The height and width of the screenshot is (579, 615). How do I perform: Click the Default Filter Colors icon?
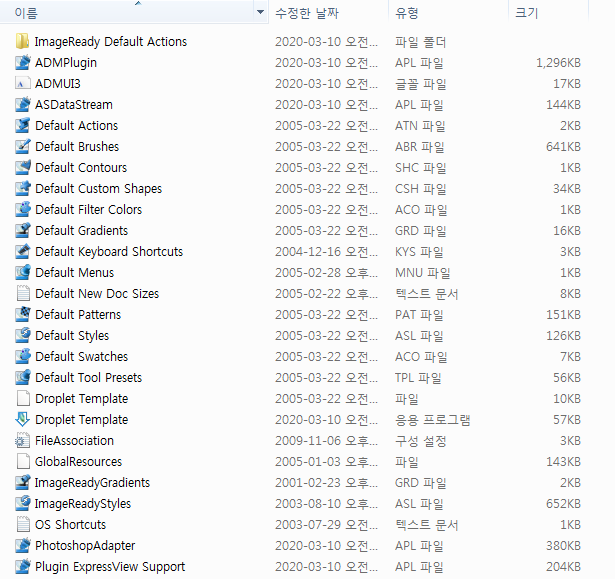click(23, 209)
